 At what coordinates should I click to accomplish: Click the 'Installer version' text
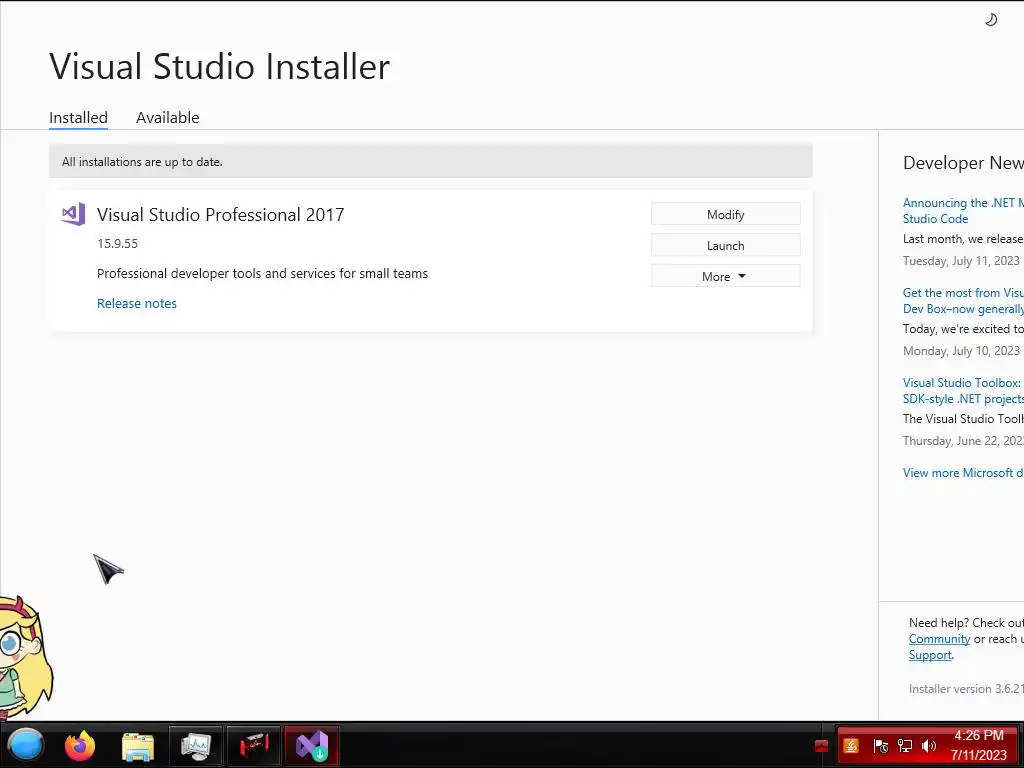[966, 688]
